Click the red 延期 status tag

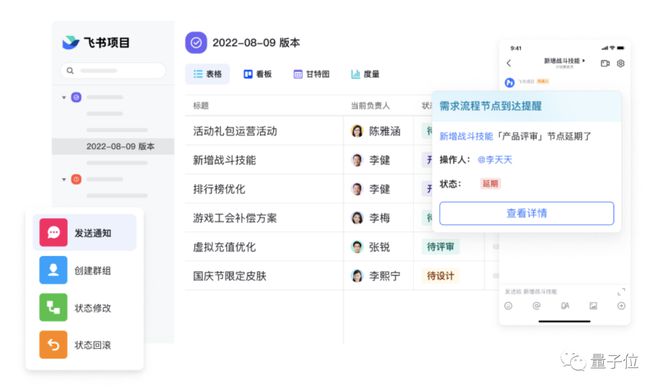(x=490, y=183)
